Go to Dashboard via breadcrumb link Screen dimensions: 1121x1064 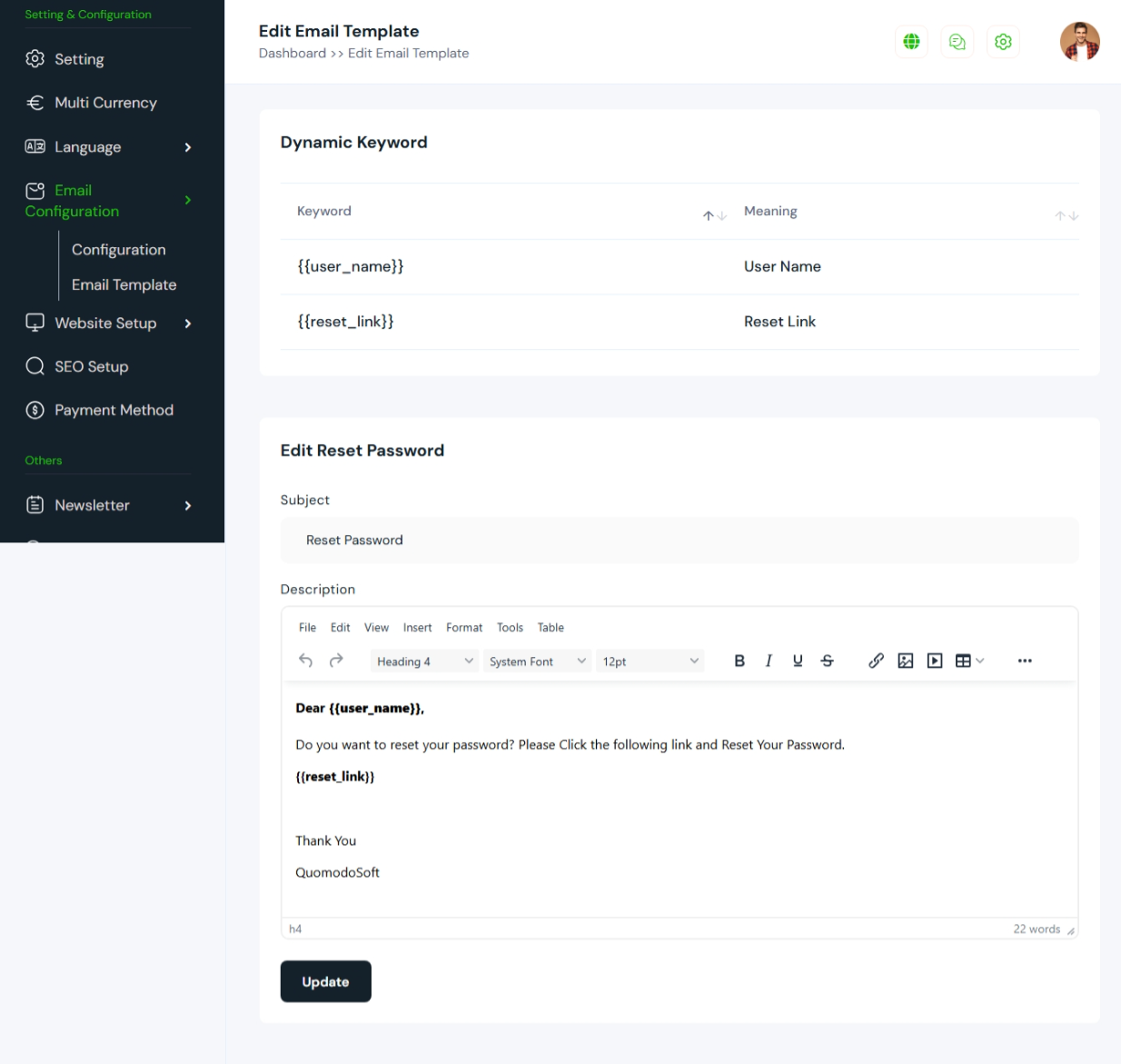click(293, 54)
